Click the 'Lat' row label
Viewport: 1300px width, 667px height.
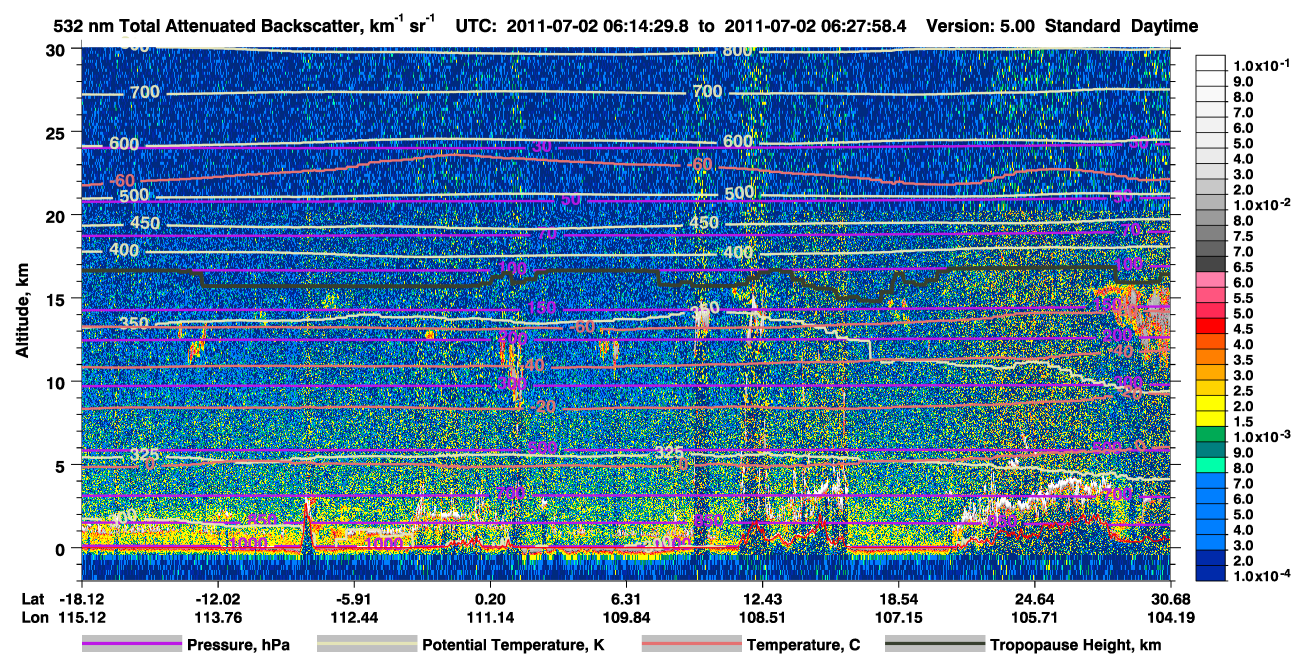[x=33, y=598]
